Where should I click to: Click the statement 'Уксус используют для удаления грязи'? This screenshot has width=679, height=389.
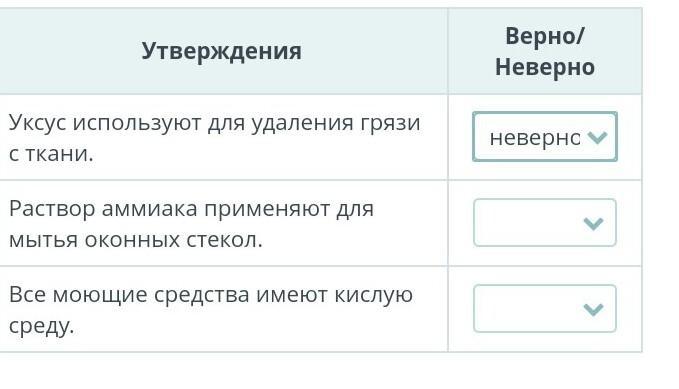click(214, 123)
